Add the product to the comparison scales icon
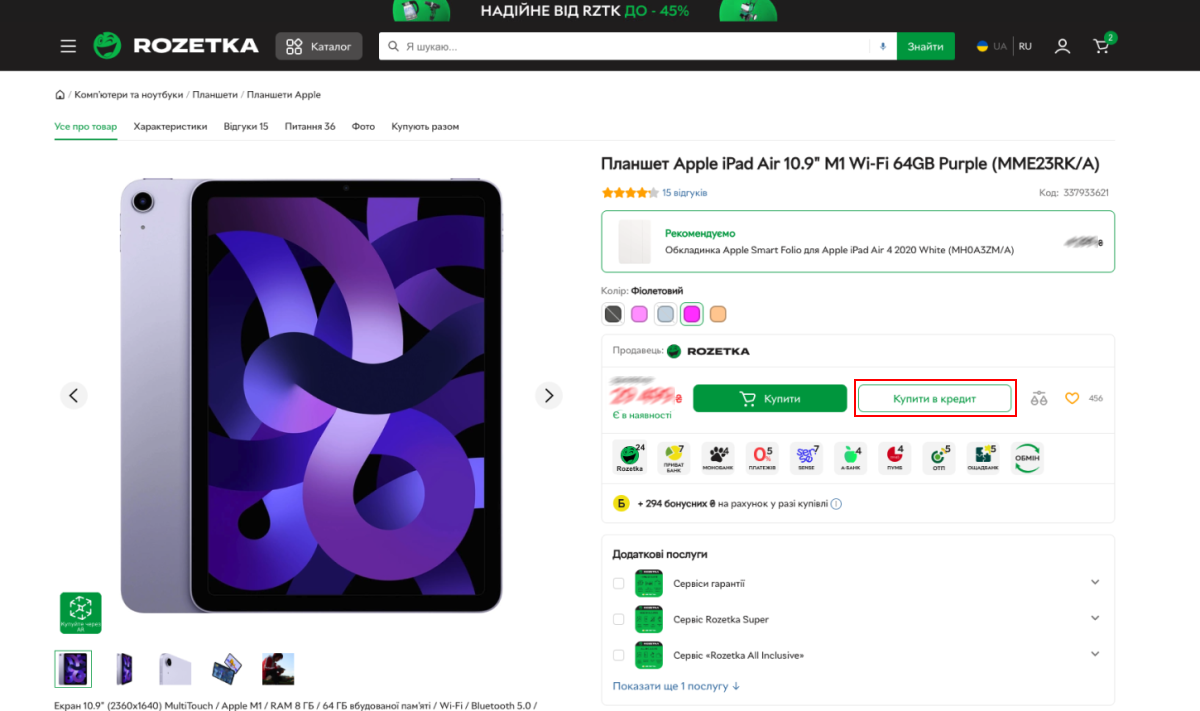The height and width of the screenshot is (711, 1200). coord(1039,398)
